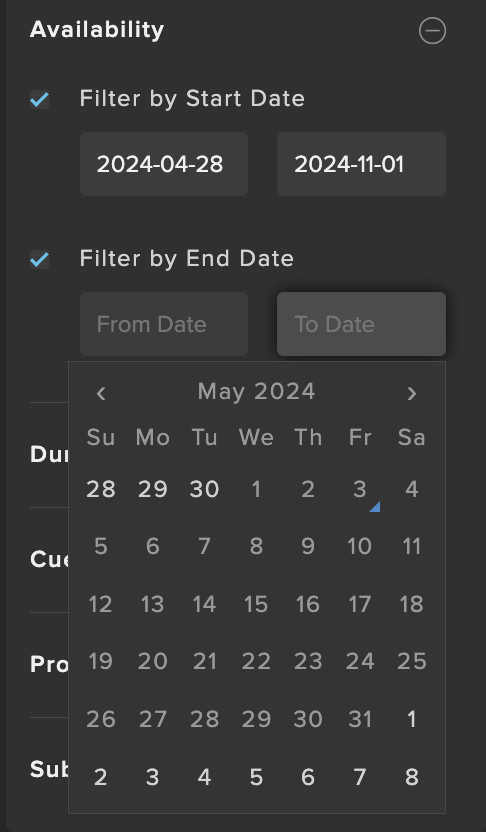This screenshot has width=486, height=832.
Task: Choose May 12 in the Sunday column
Action: (x=101, y=604)
